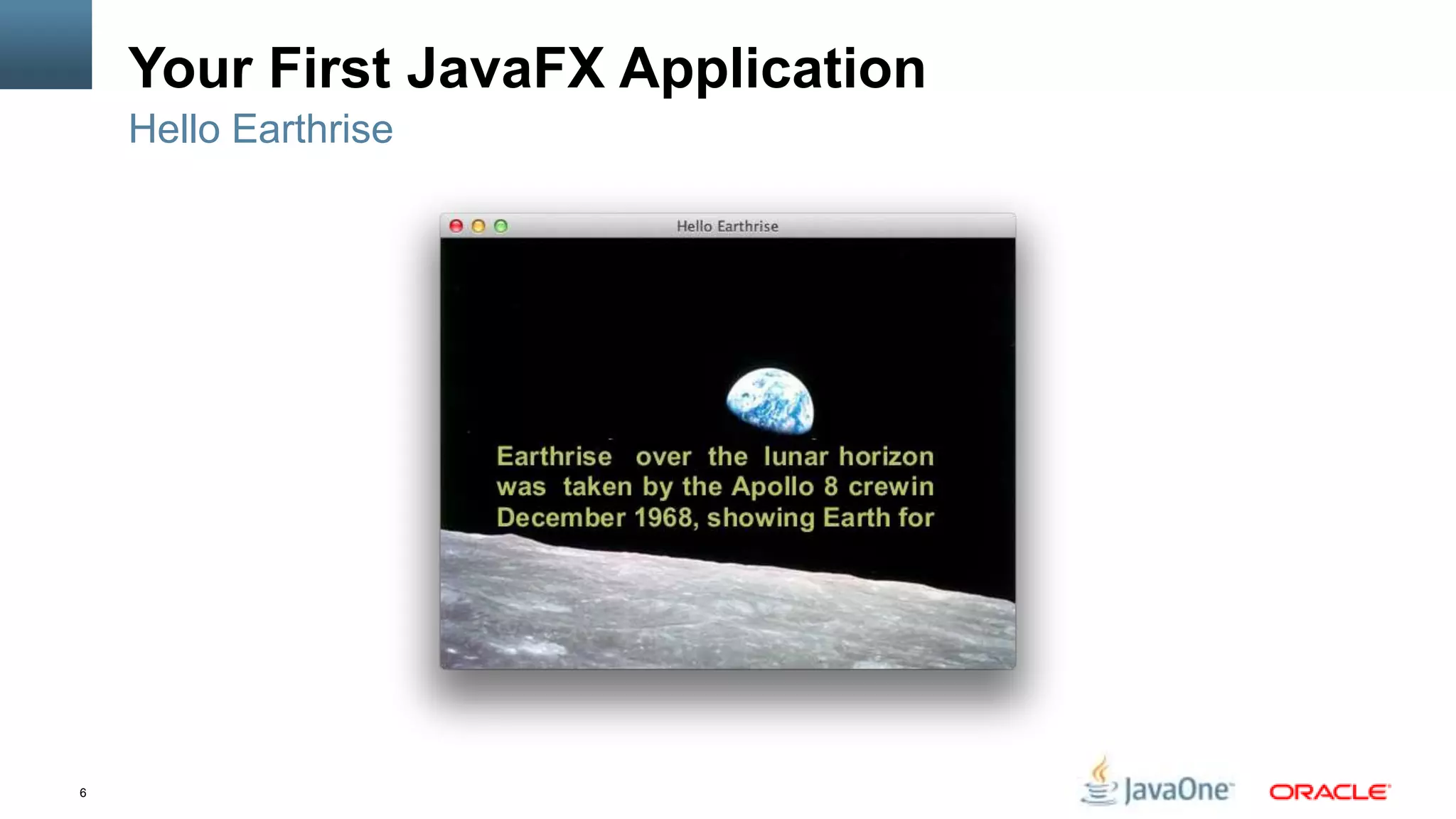Click the blue subtitle 'Hello Earthrise'

pos(260,129)
